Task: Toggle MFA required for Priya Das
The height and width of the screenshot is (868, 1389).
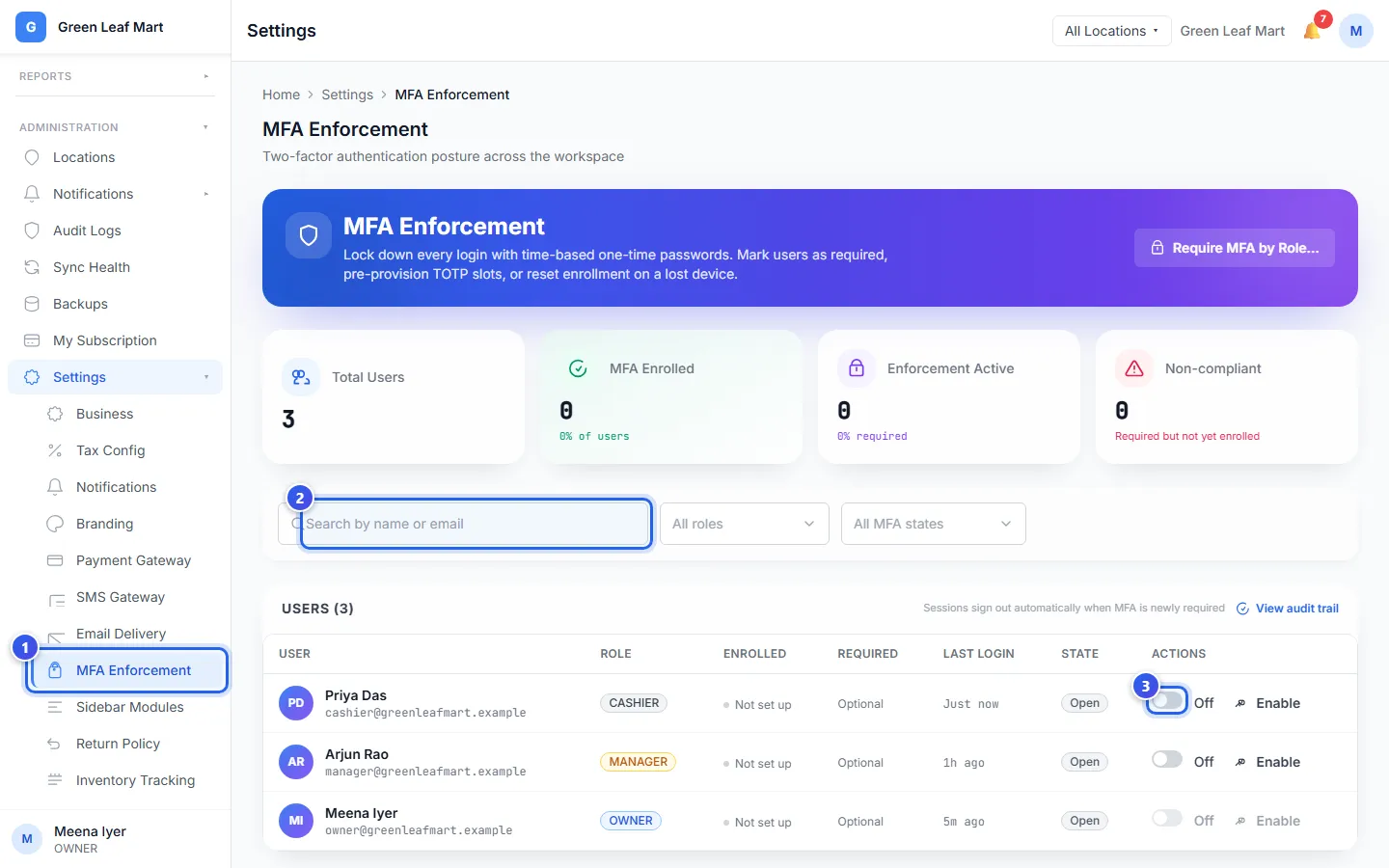Action: (1167, 701)
